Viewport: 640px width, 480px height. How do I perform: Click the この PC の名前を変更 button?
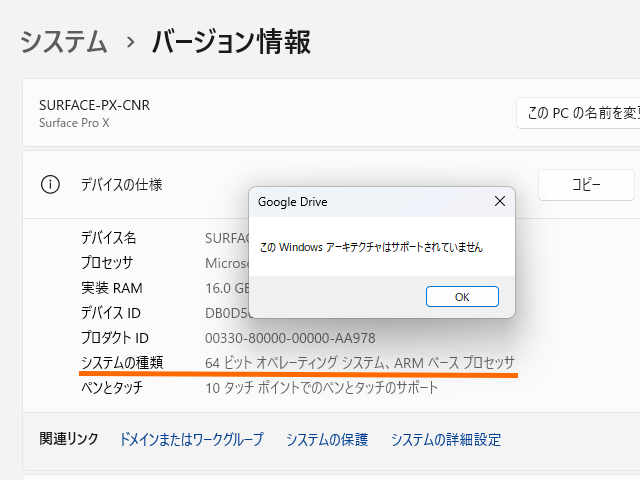(579, 113)
